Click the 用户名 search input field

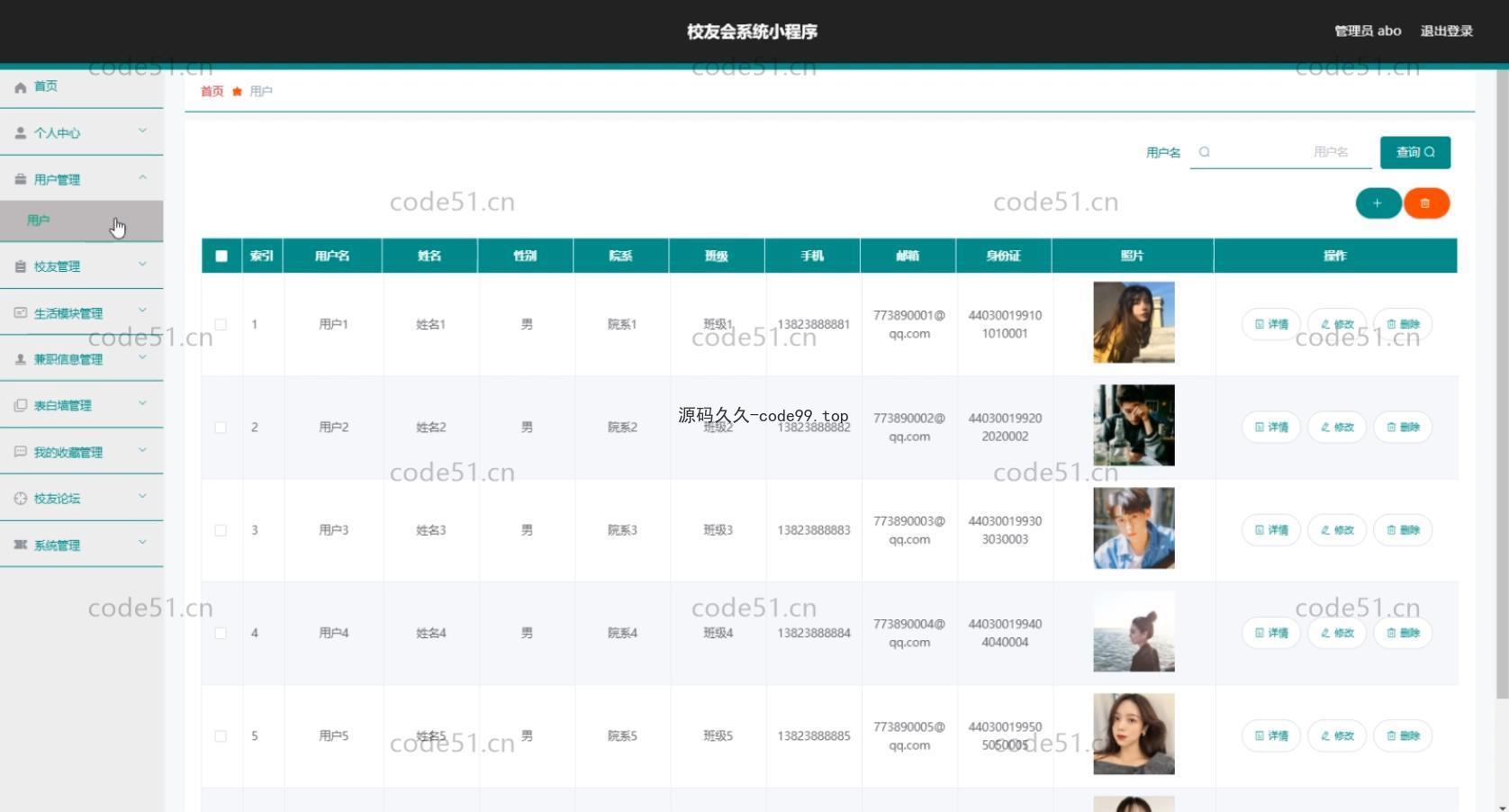1280,152
